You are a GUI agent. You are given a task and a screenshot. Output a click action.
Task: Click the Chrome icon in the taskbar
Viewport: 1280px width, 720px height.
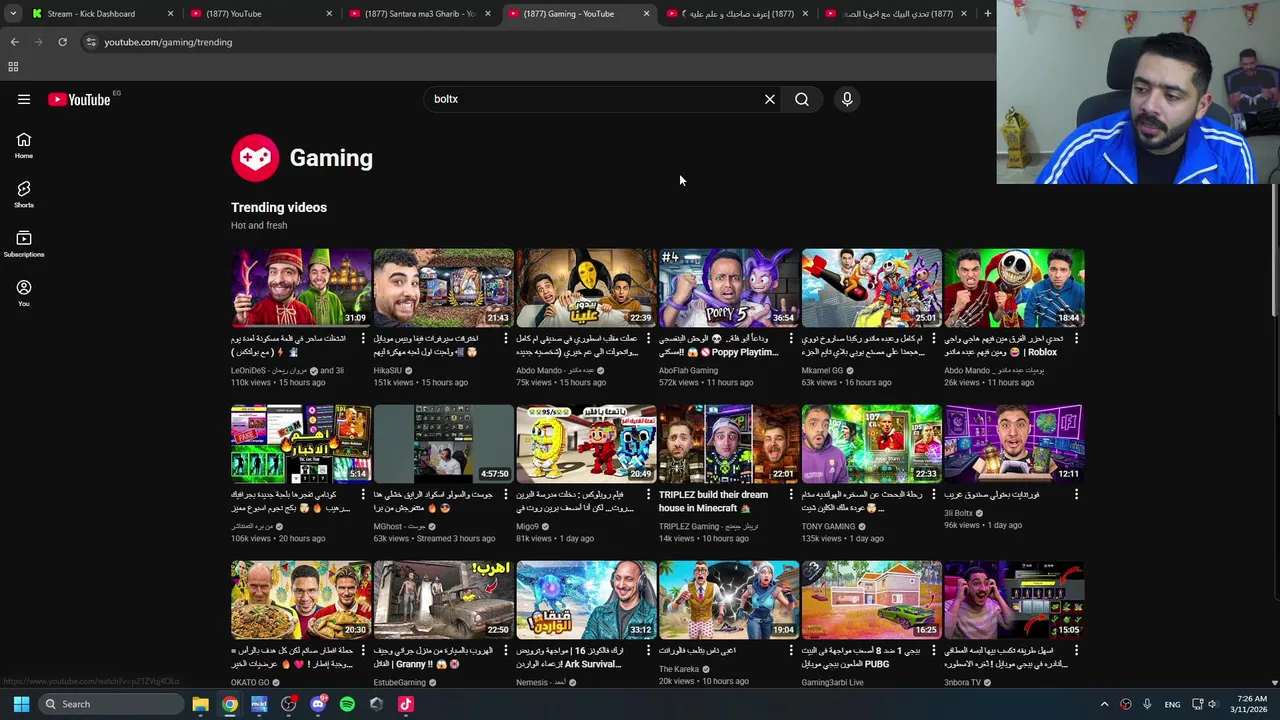point(230,704)
